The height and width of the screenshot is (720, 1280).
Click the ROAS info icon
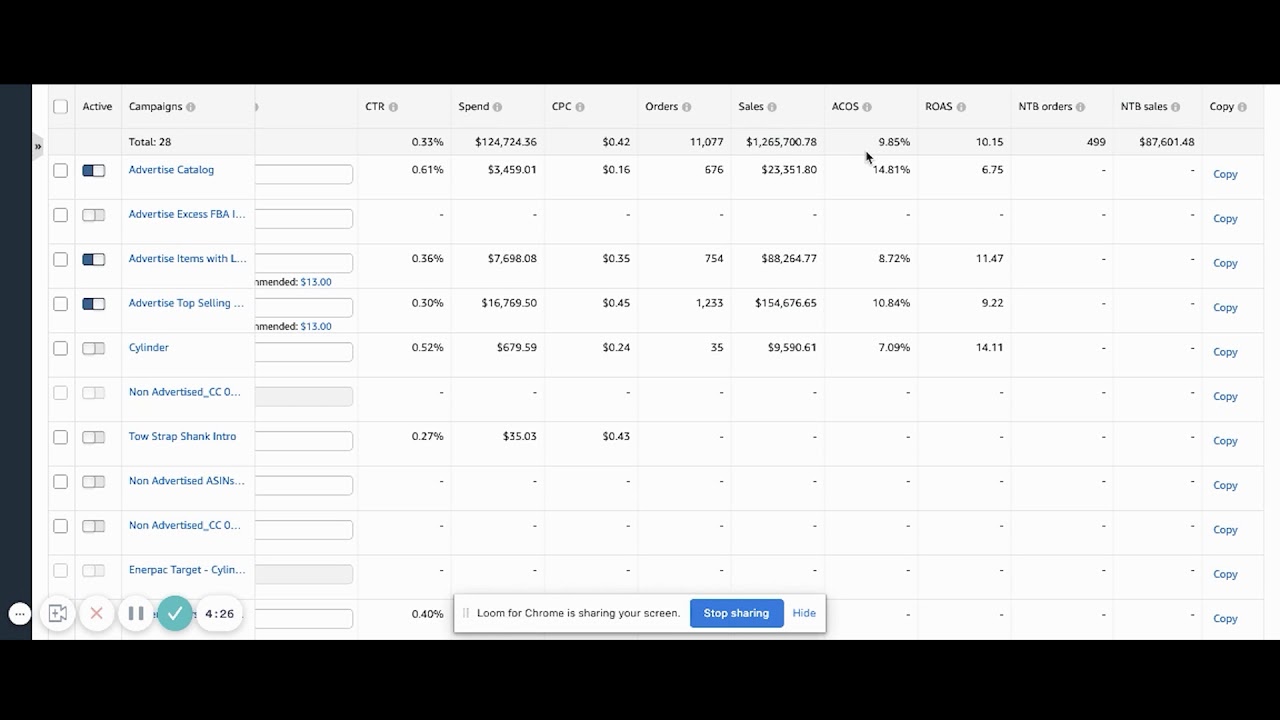pyautogui.click(x=961, y=107)
